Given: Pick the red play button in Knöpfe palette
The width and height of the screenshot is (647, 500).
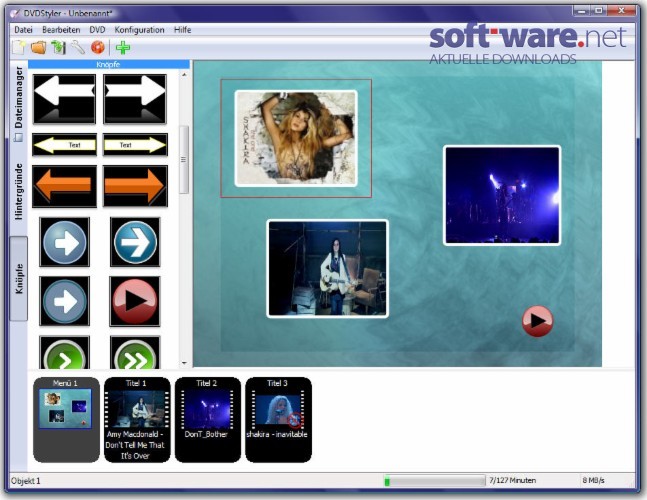Looking at the screenshot, I should click(135, 302).
